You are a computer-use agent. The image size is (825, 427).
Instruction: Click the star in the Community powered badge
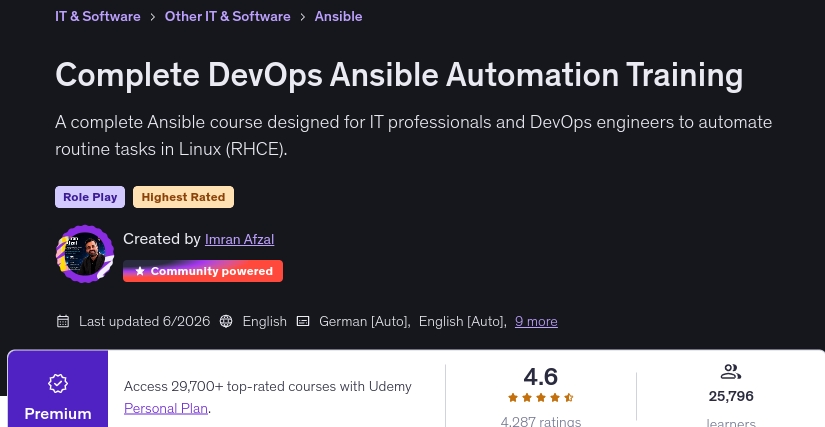[x=139, y=271]
